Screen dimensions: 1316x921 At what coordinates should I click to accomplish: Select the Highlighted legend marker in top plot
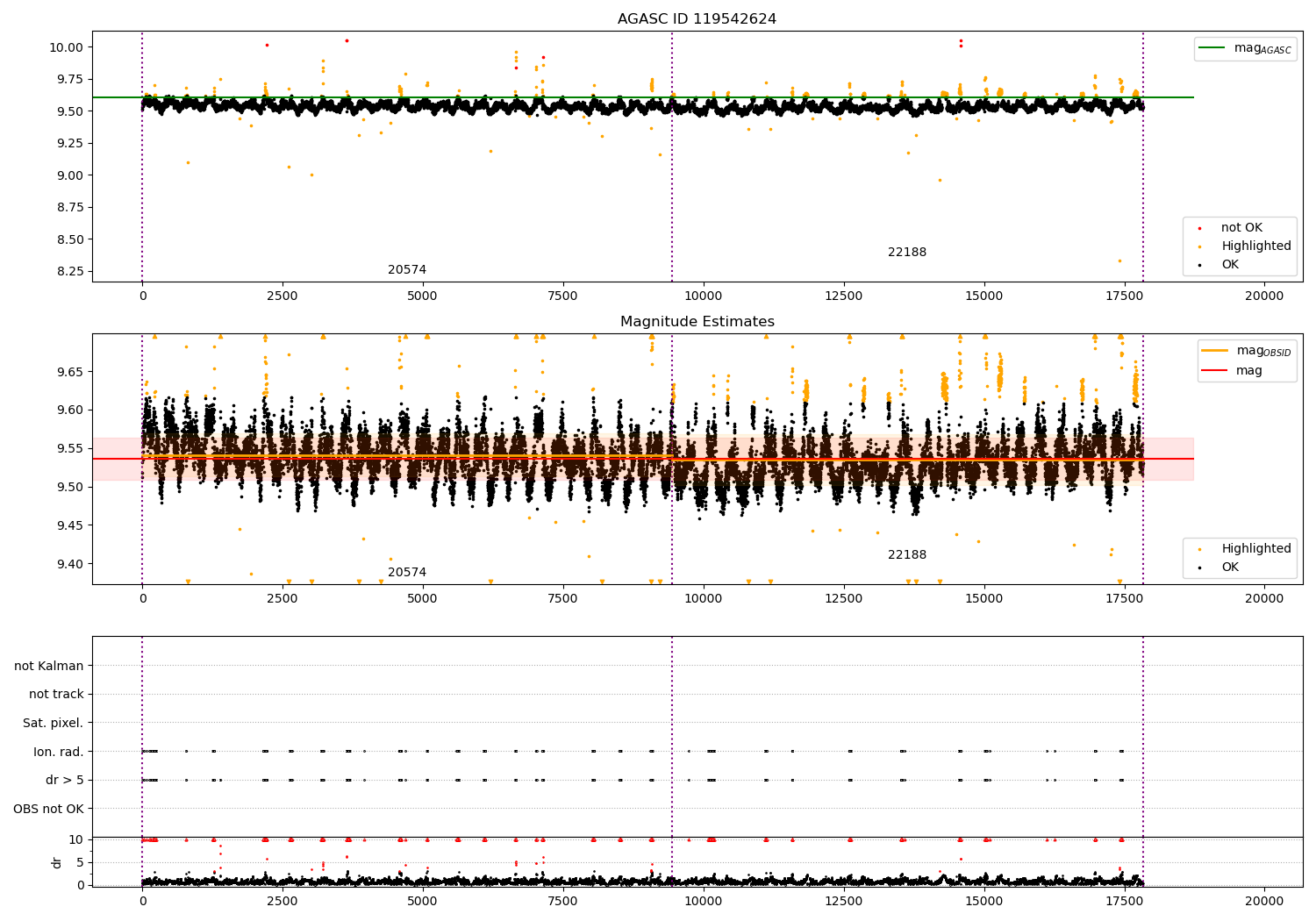(x=1200, y=246)
